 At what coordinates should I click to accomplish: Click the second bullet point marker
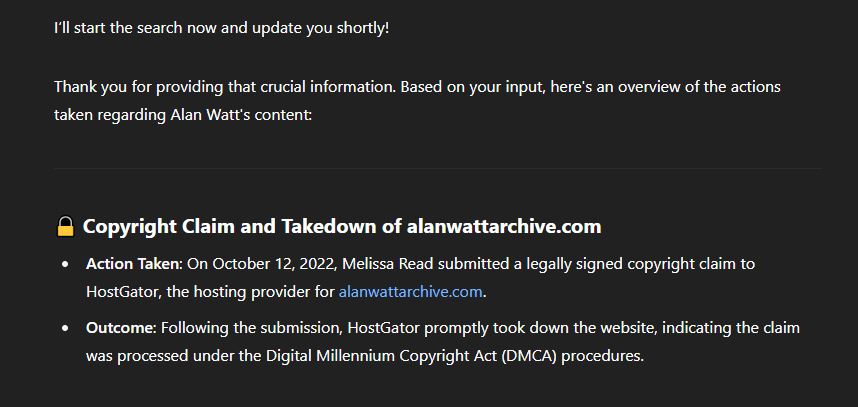[x=66, y=329]
